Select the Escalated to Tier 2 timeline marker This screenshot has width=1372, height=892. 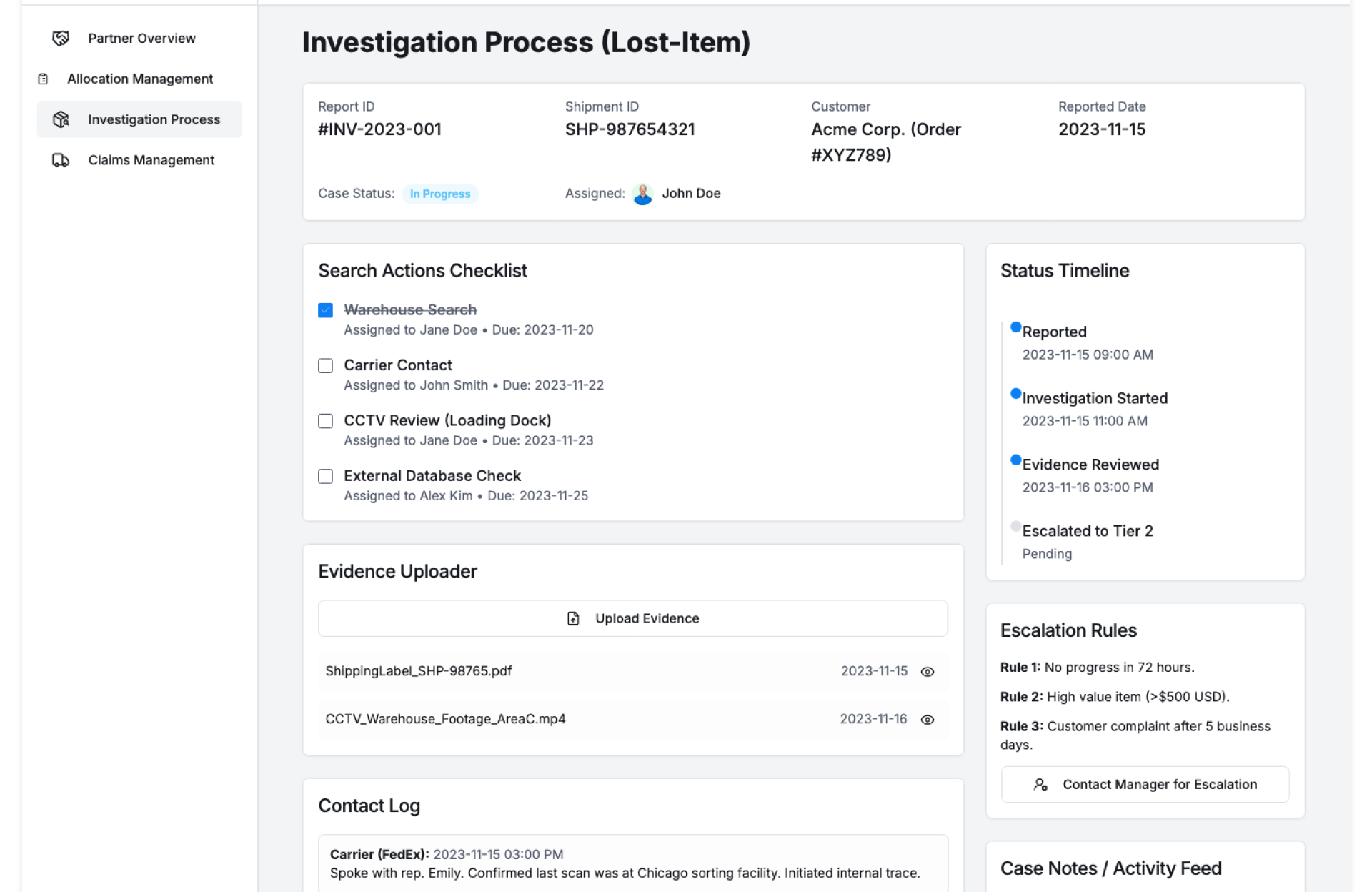[x=1015, y=527]
